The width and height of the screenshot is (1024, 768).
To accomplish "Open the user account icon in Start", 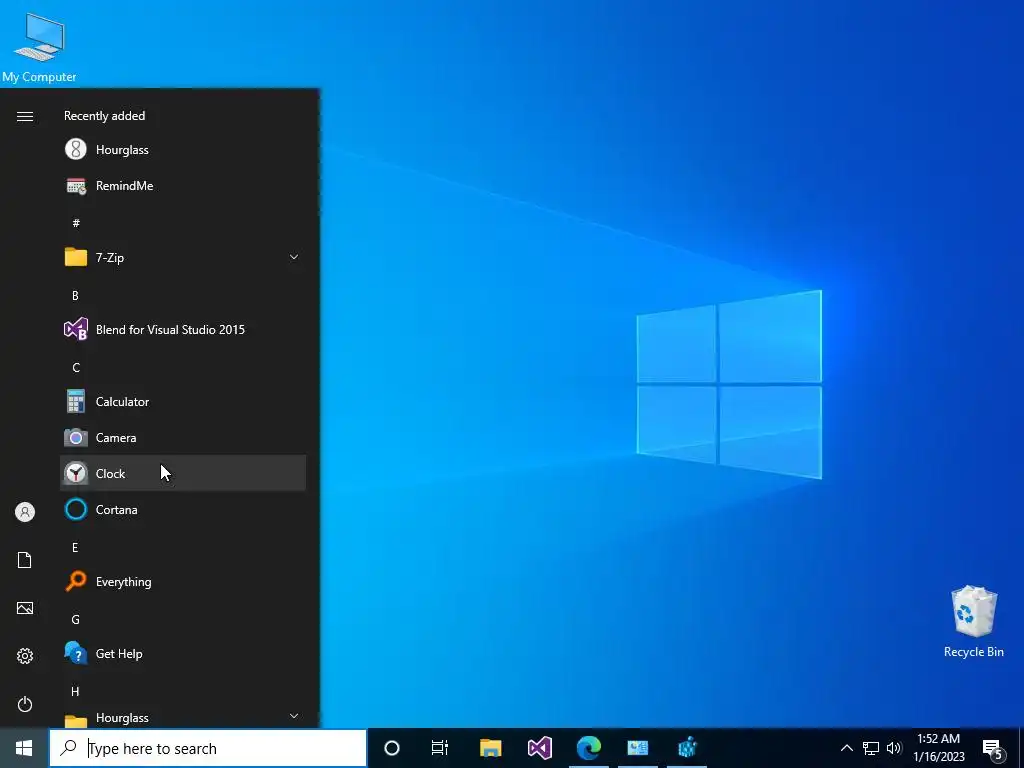I will [25, 512].
